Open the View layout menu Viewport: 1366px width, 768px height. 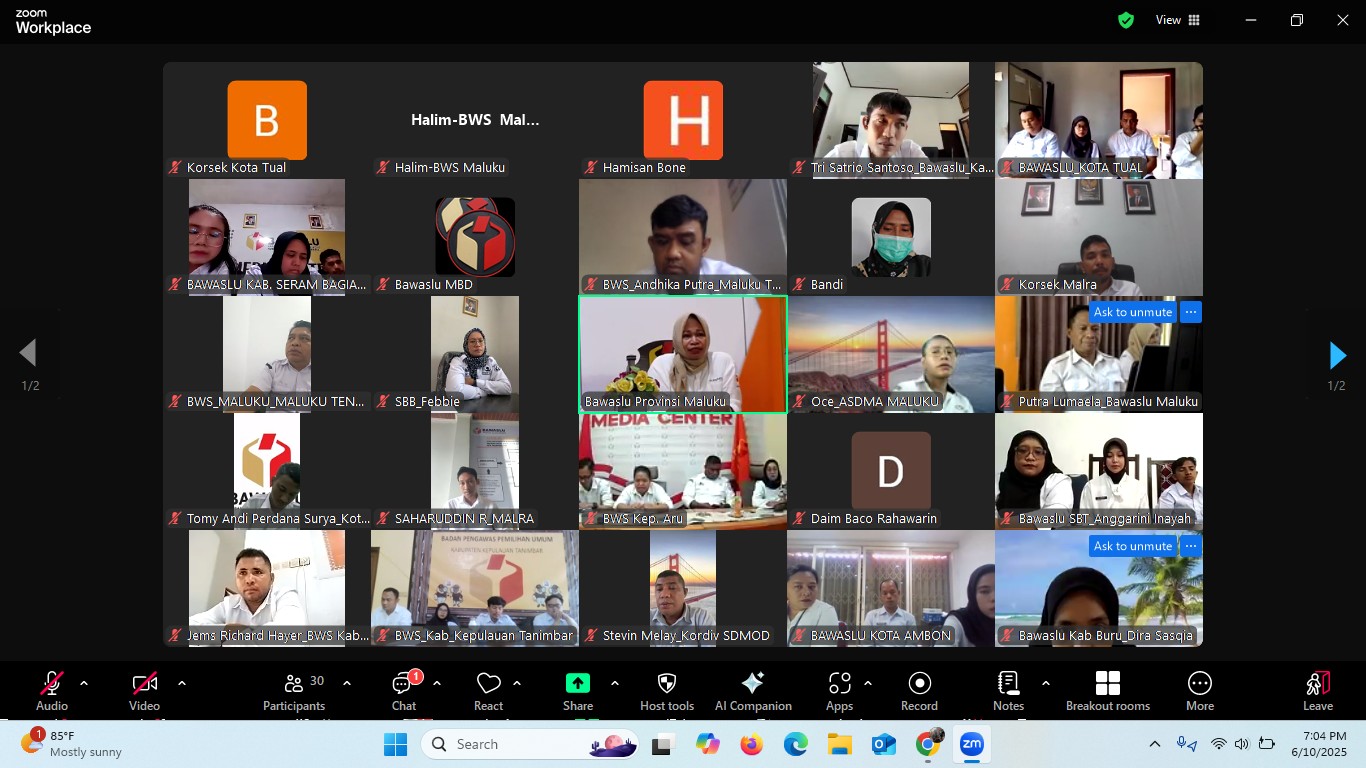(x=1178, y=20)
